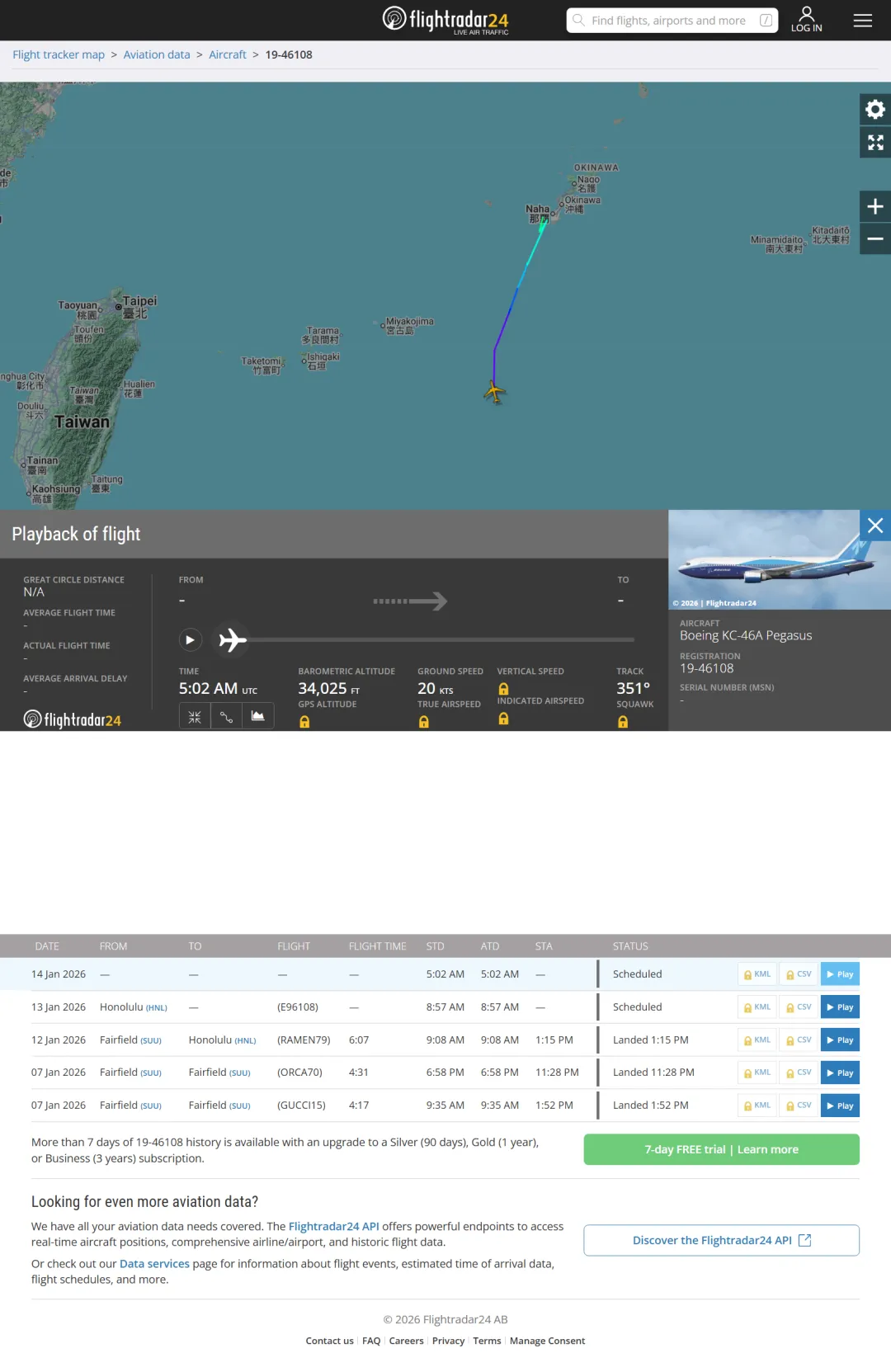This screenshot has height=1372, width=891.
Task: Focus the Find flights search field
Action: 672,21
